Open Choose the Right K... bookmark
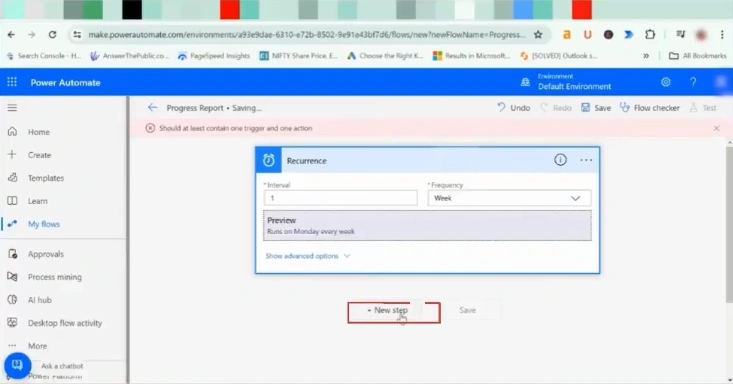 pyautogui.click(x=385, y=56)
